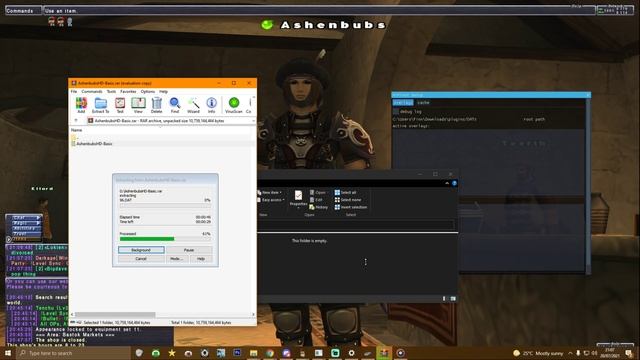Open Photoshop from the taskbar
The image size is (640, 360).
coord(237,353)
